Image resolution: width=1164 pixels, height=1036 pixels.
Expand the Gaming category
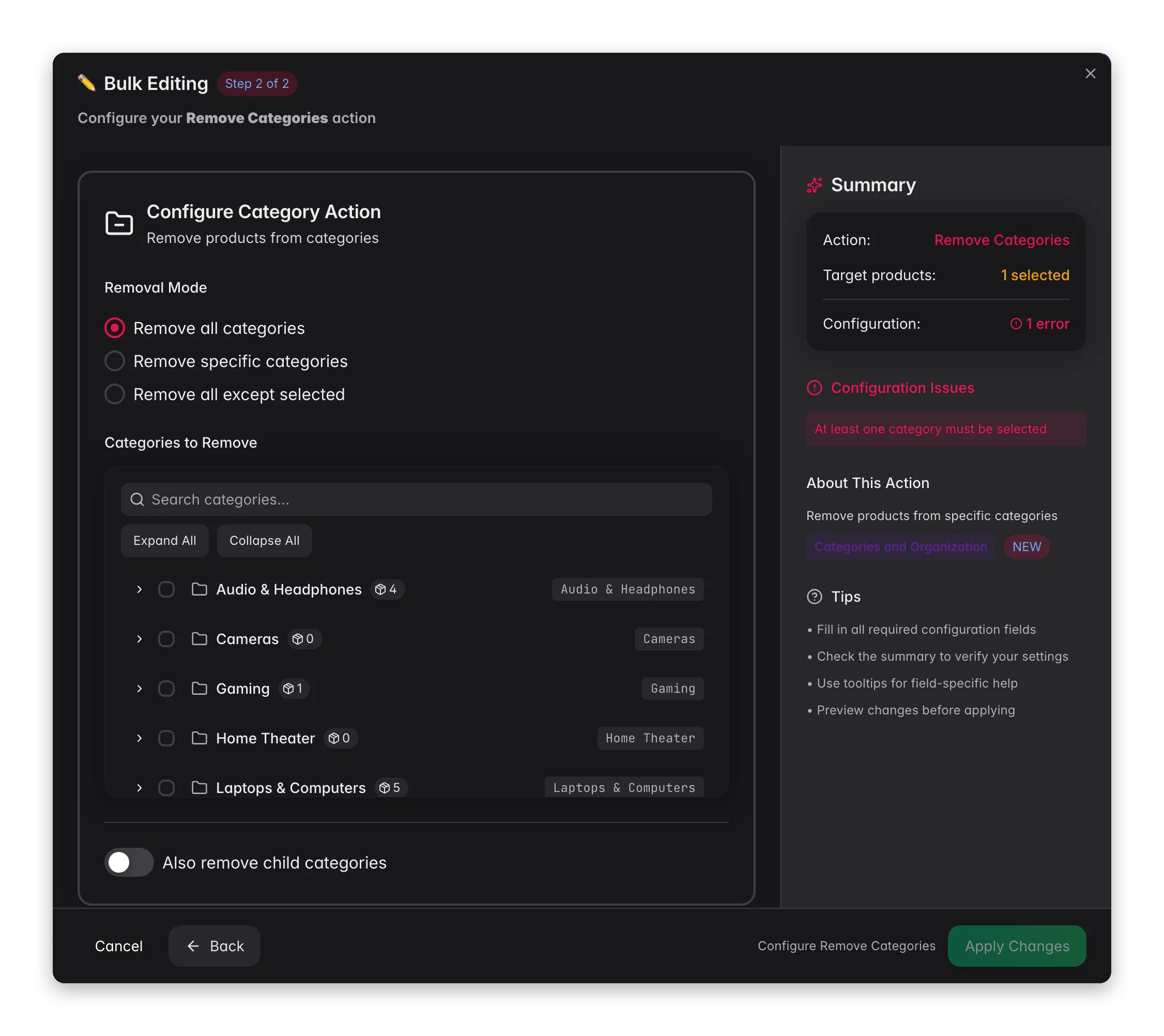click(x=139, y=688)
